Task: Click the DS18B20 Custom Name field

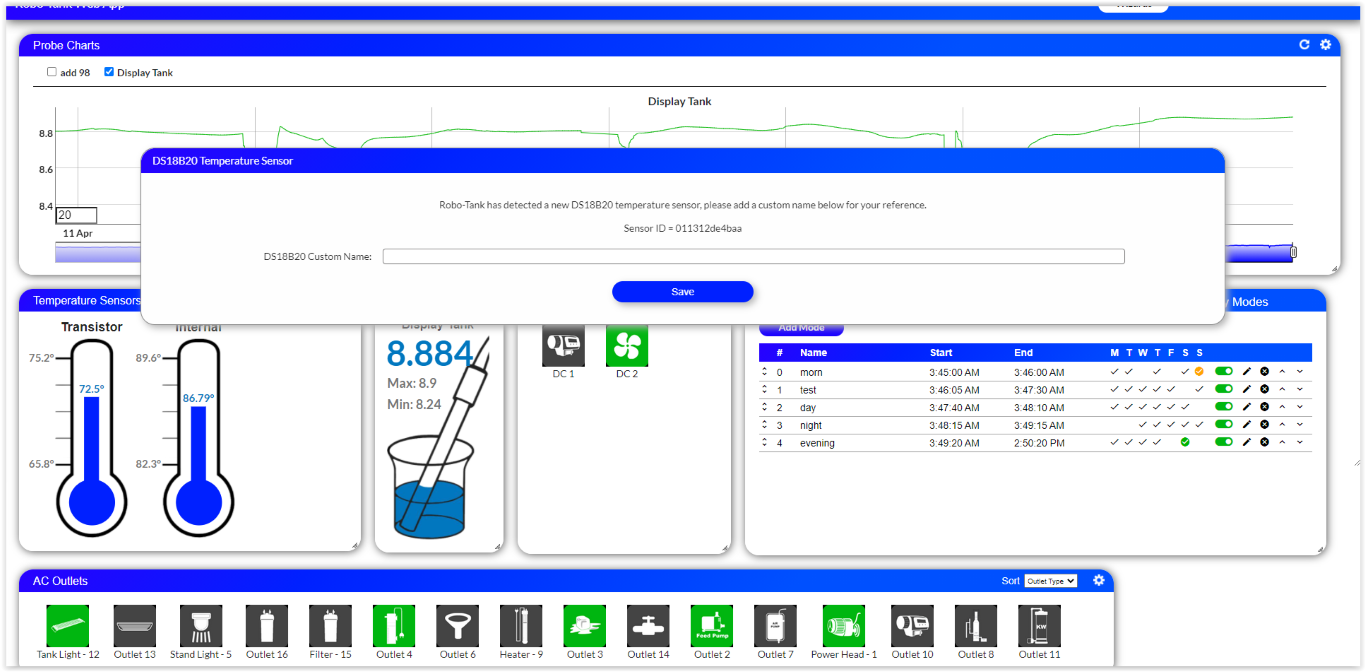Action: 753,257
